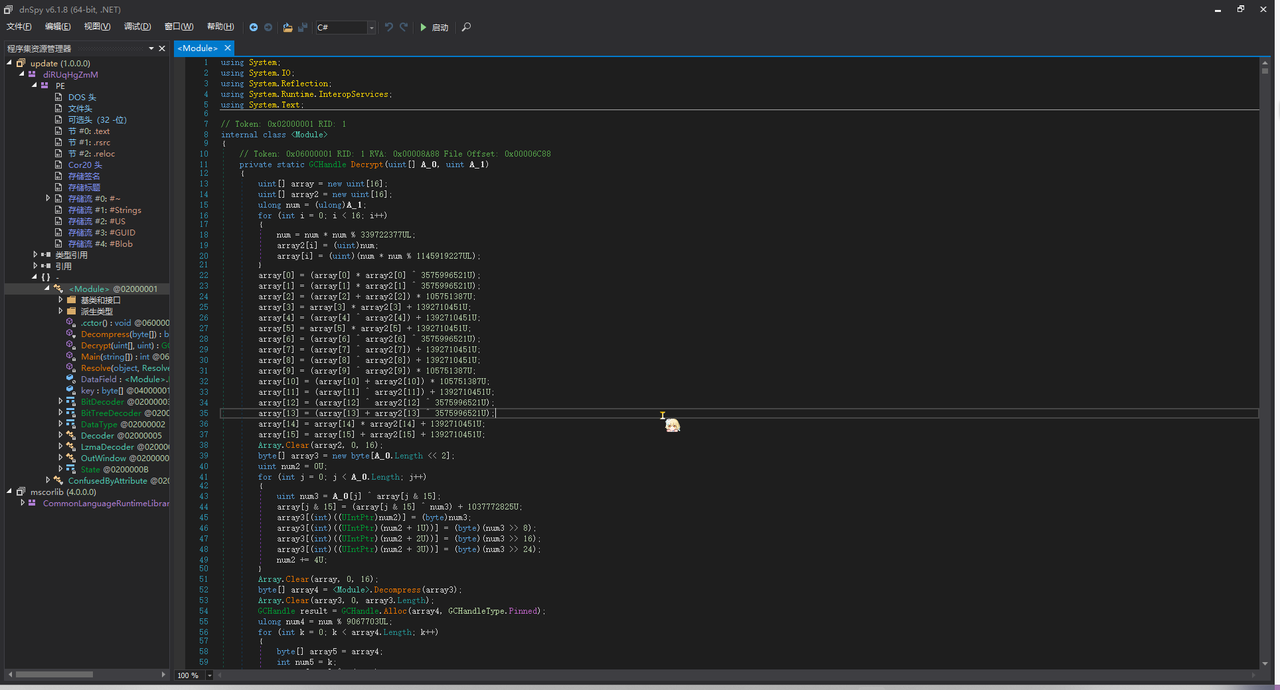Close the assembly explorer panel
The image size is (1280, 690).
coord(162,48)
